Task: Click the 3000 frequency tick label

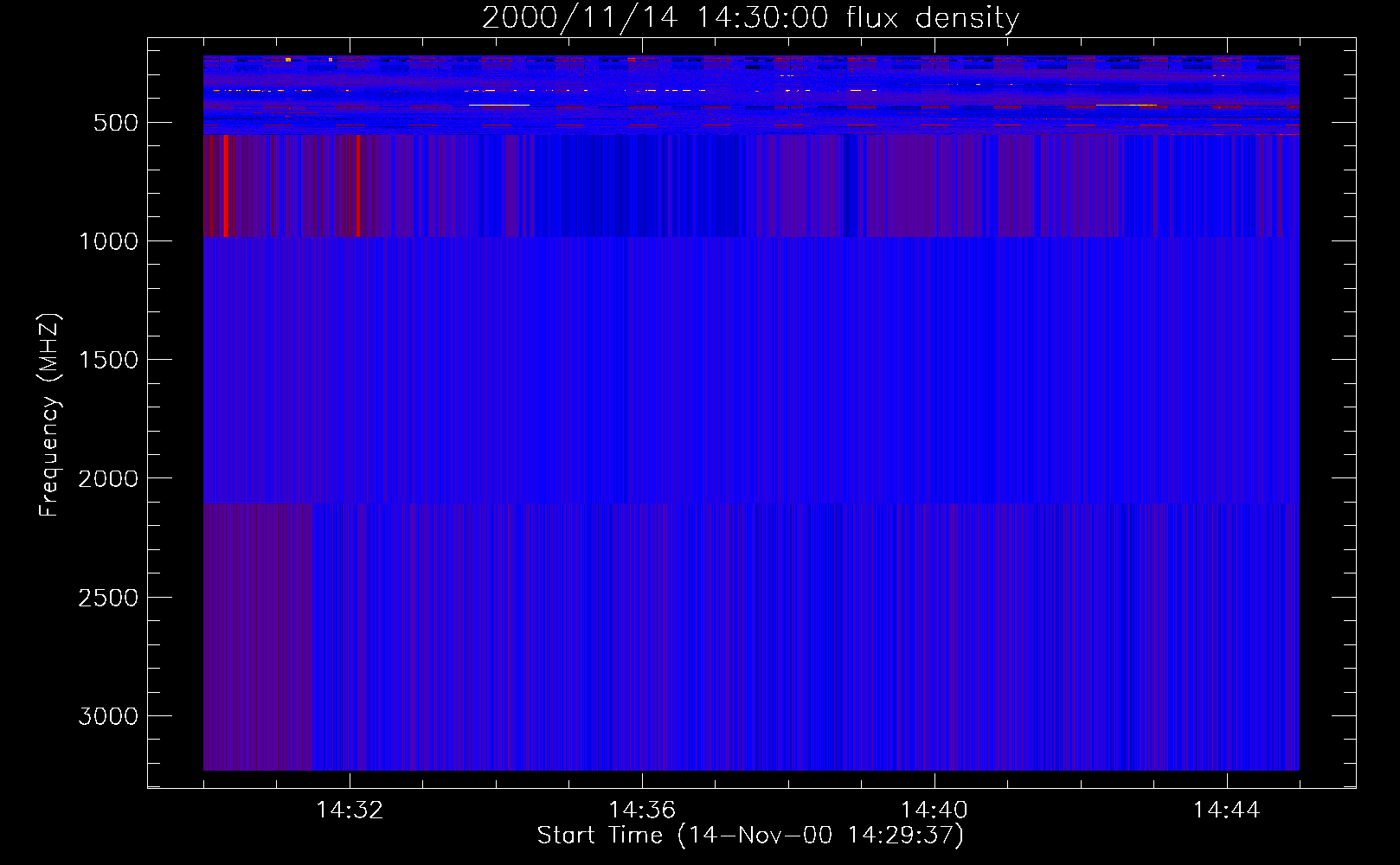Action: click(108, 716)
